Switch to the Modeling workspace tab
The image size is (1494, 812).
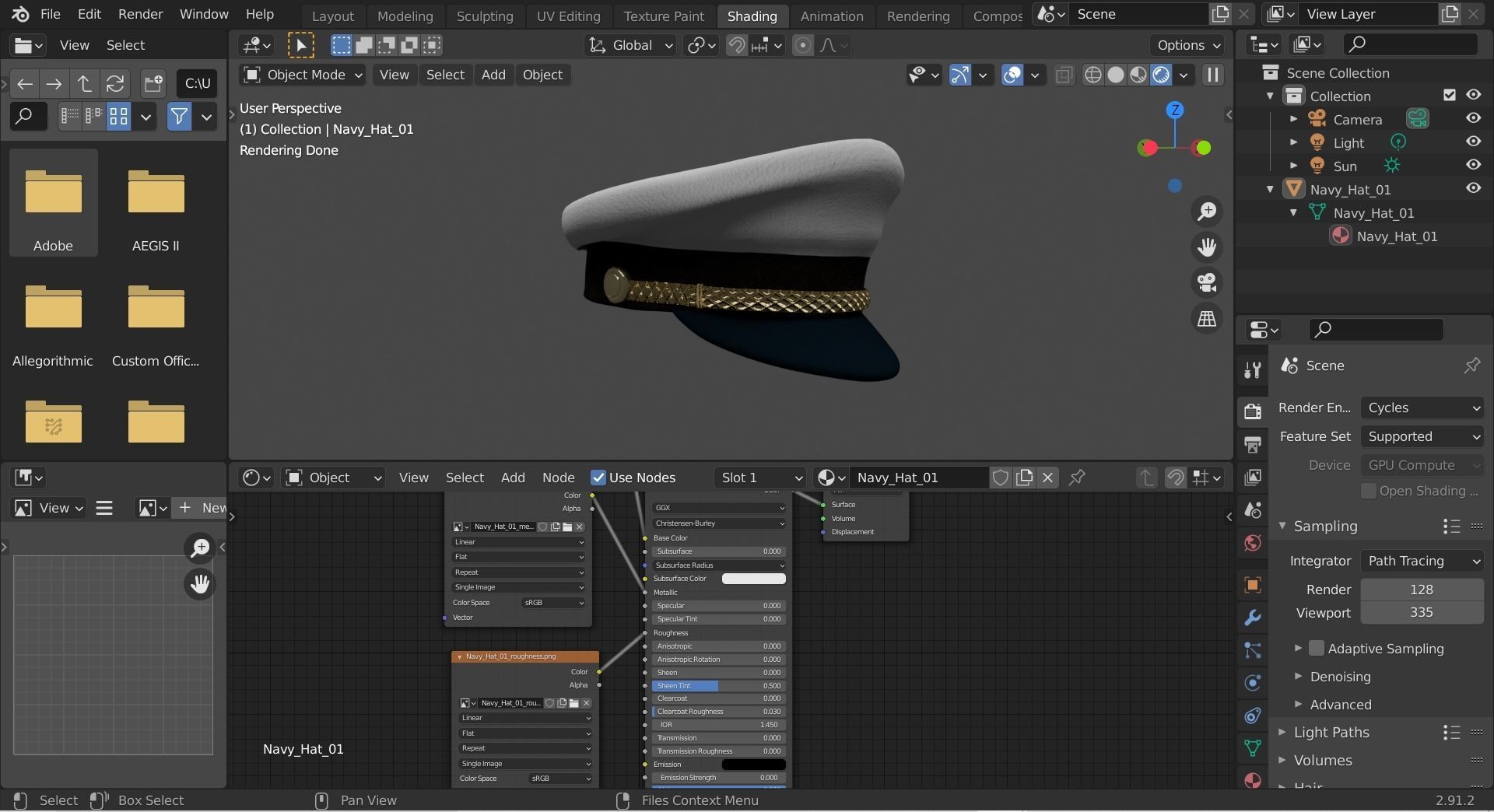(405, 16)
